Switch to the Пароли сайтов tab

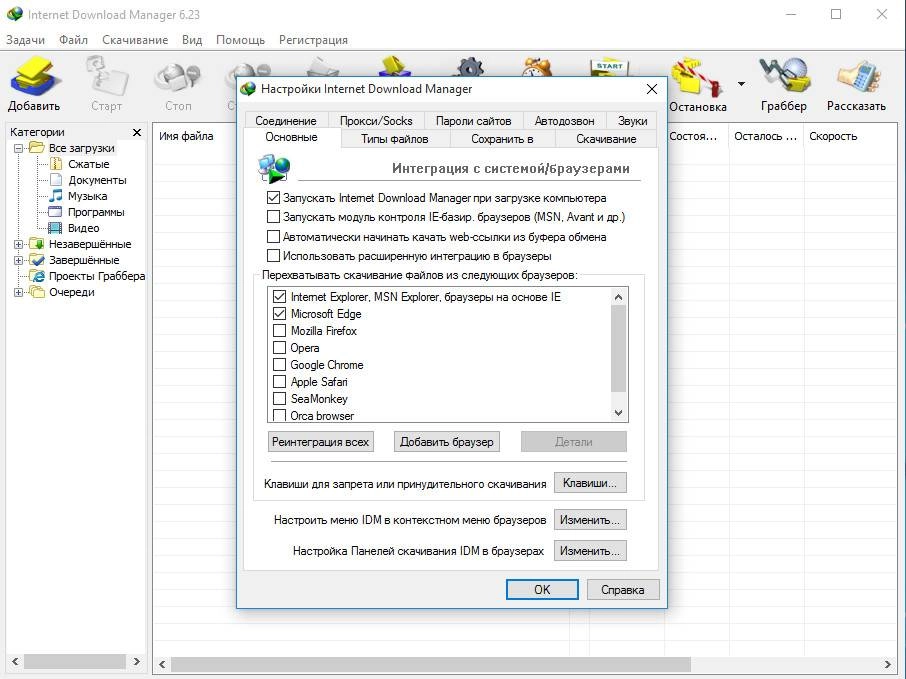(x=473, y=121)
